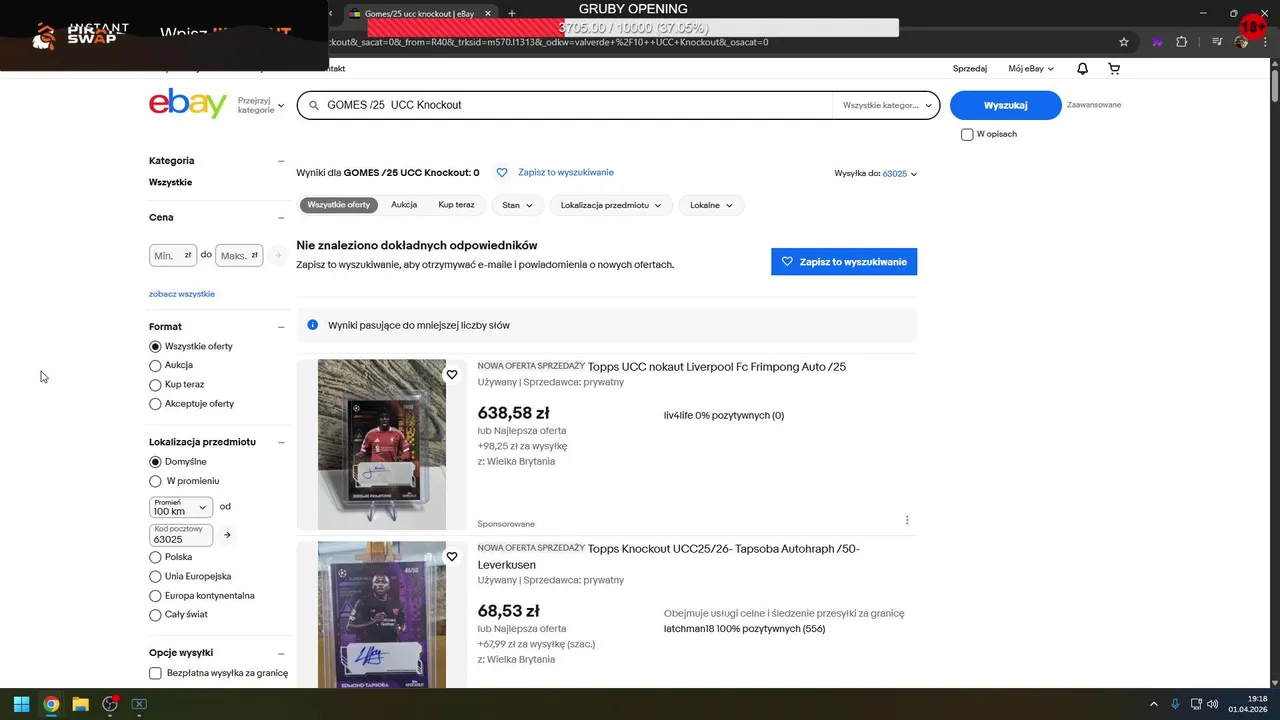Select the Kup teraz format radio

point(155,385)
